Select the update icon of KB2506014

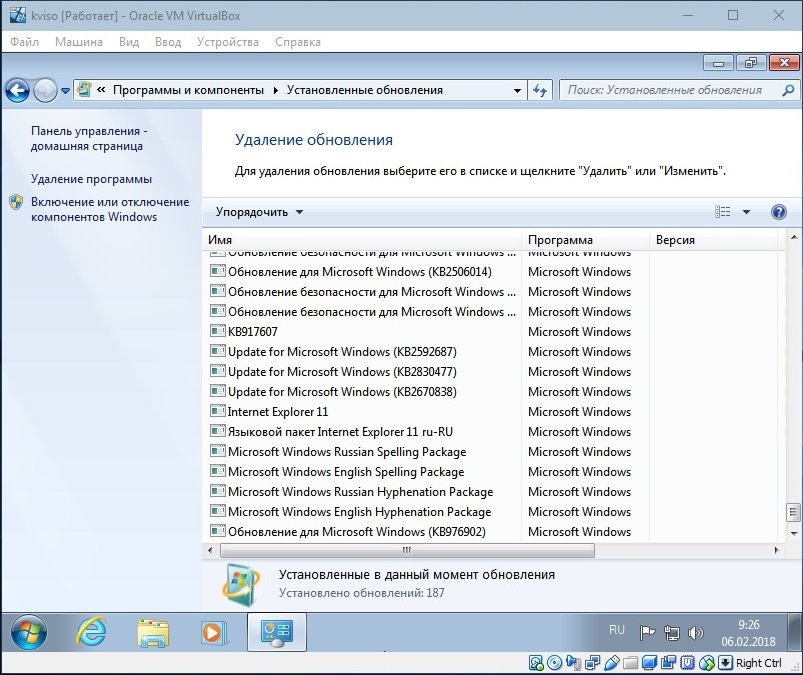coord(218,271)
